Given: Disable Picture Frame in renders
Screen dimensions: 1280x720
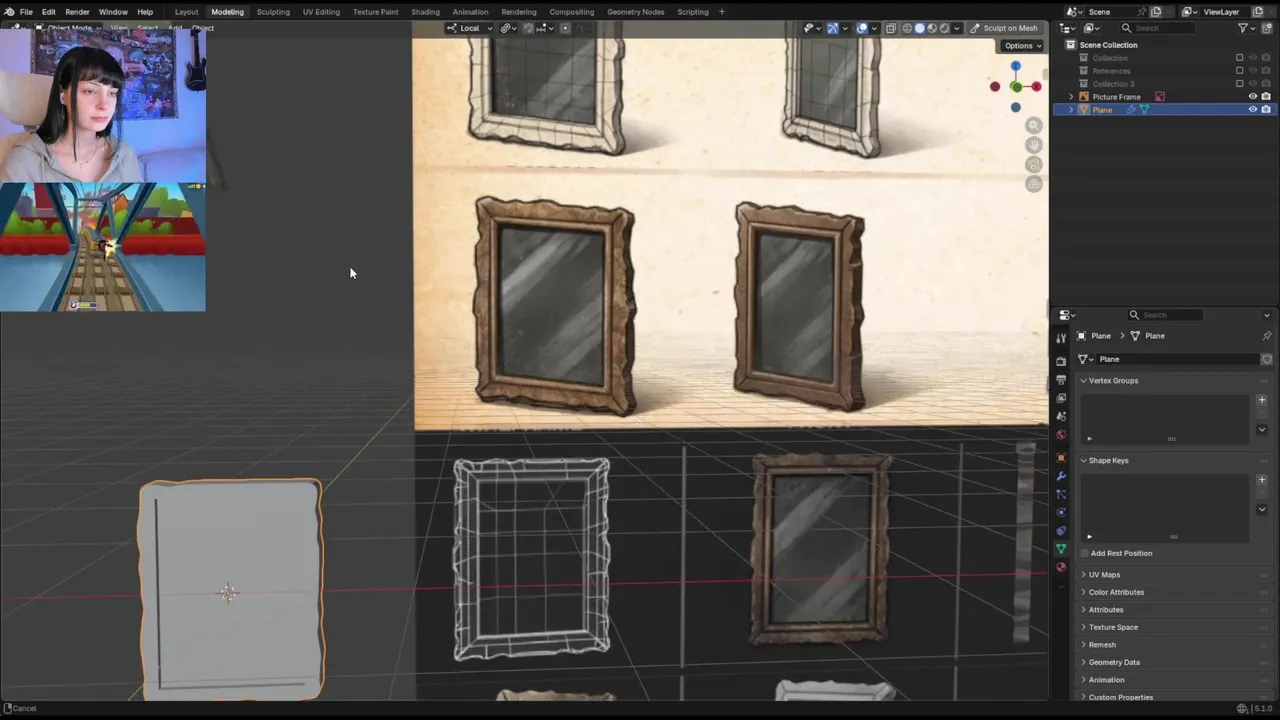Looking at the screenshot, I should pos(1266,97).
